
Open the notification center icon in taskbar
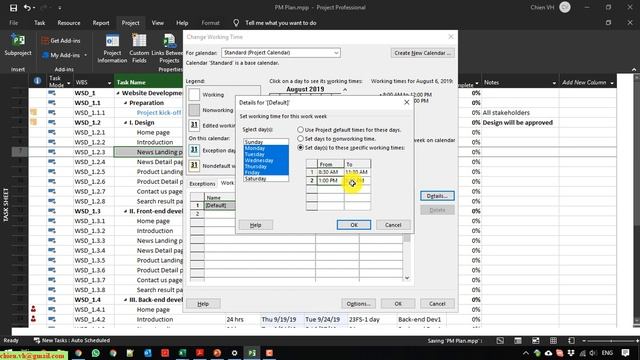pyautogui.click(x=625, y=353)
